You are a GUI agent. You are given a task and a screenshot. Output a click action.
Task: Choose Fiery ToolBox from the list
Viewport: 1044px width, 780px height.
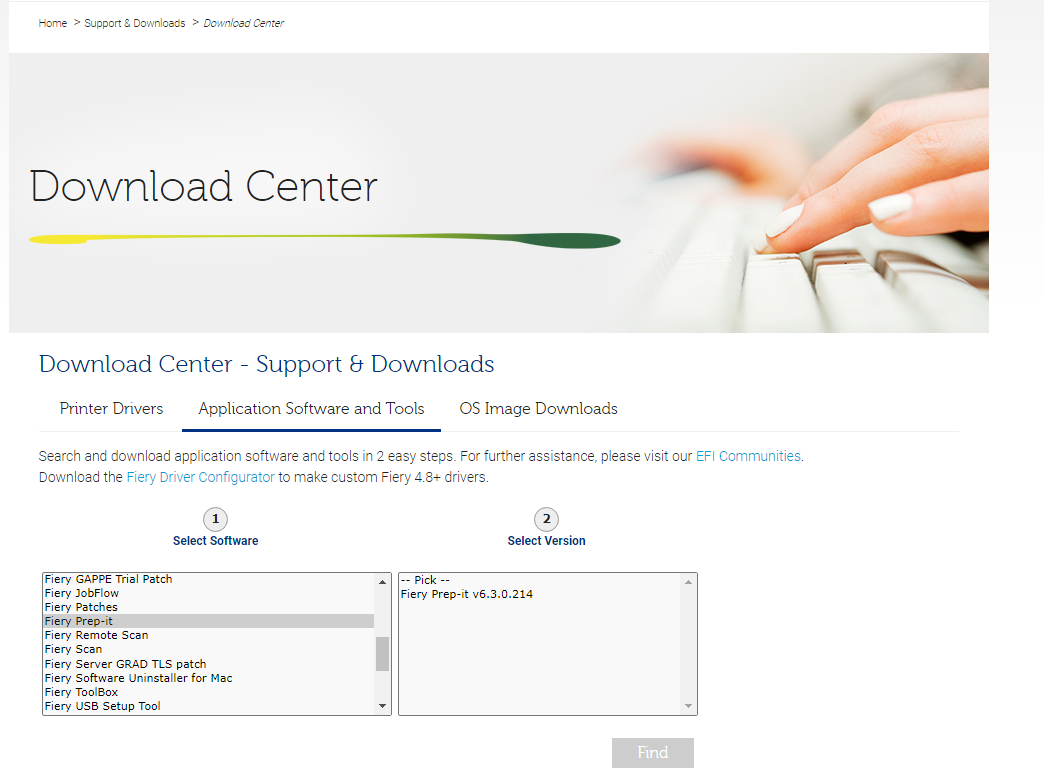81,692
